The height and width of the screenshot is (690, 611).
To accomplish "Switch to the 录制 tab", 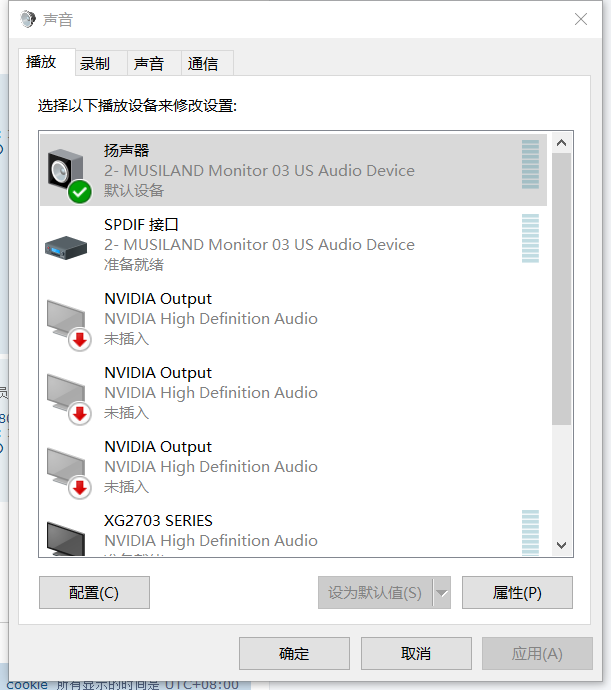I will (101, 63).
